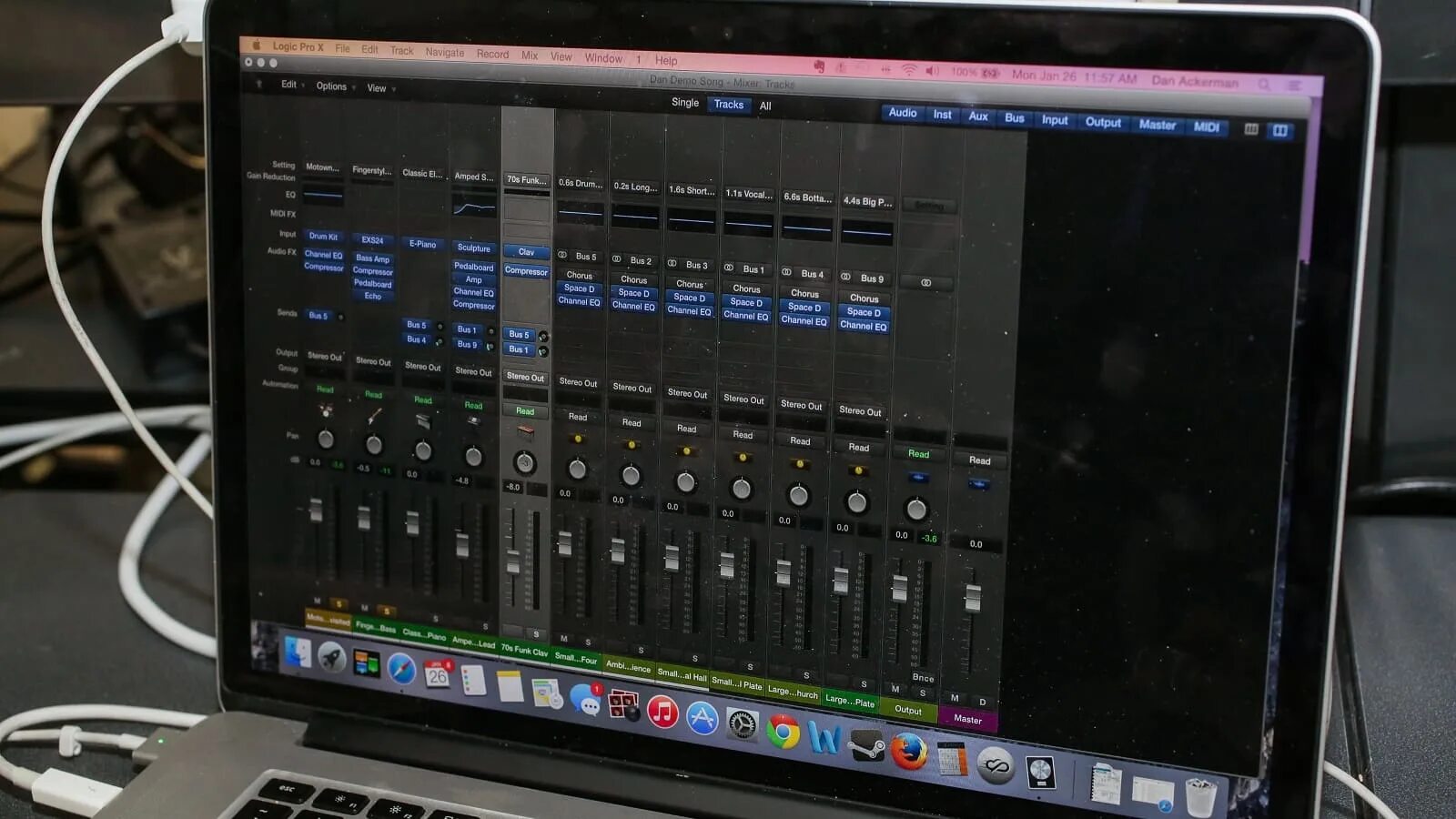
Task: Click the bass guitar icon on Fingerstyle strip
Action: 373,417
